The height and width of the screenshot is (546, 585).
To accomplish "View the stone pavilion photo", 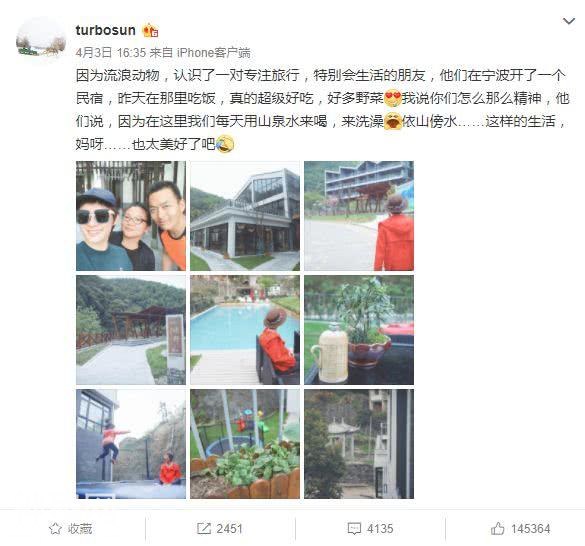I will click(359, 444).
